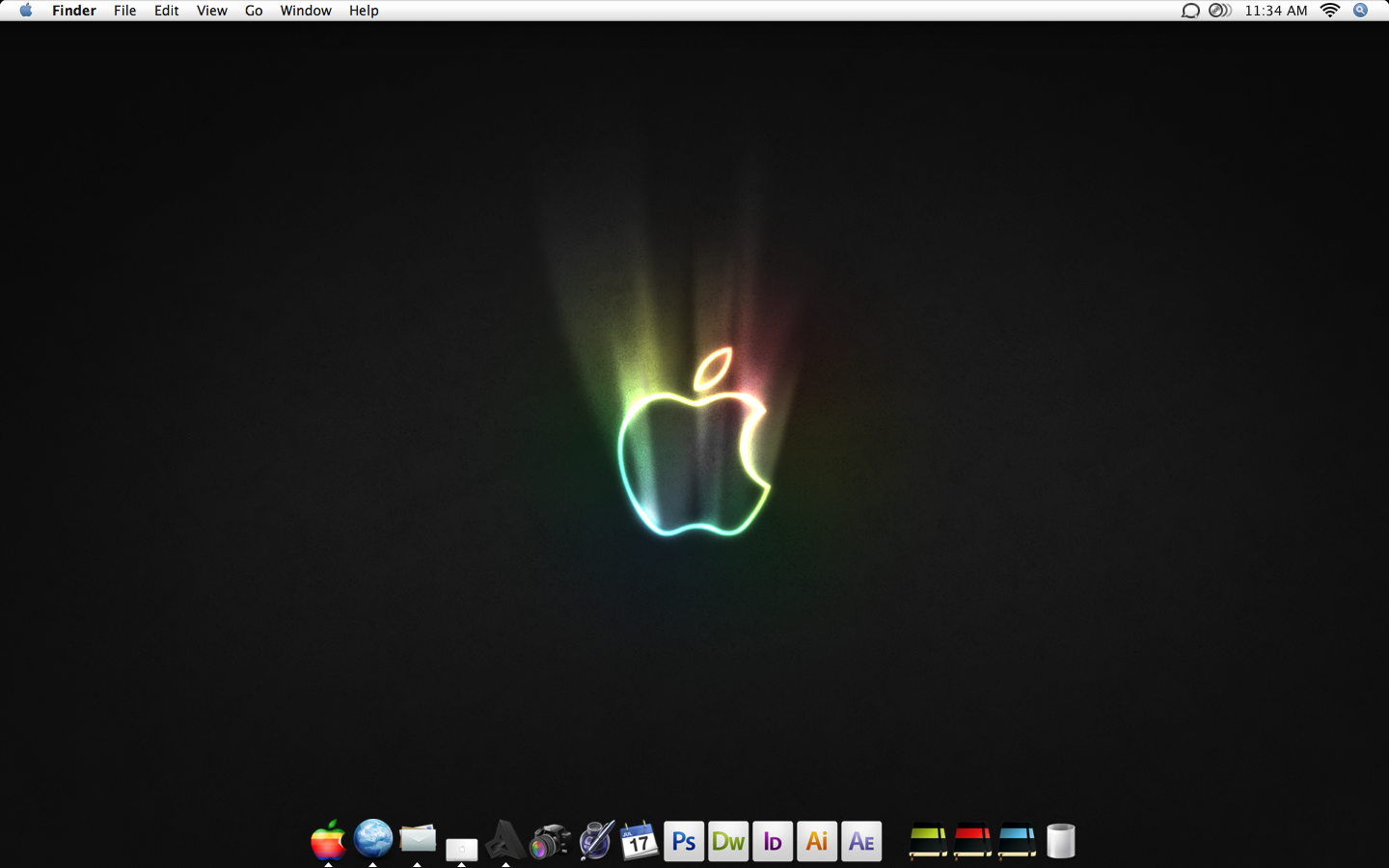Viewport: 1389px width, 868px height.
Task: Click the 11:34 AM clock
Action: pyautogui.click(x=1276, y=11)
